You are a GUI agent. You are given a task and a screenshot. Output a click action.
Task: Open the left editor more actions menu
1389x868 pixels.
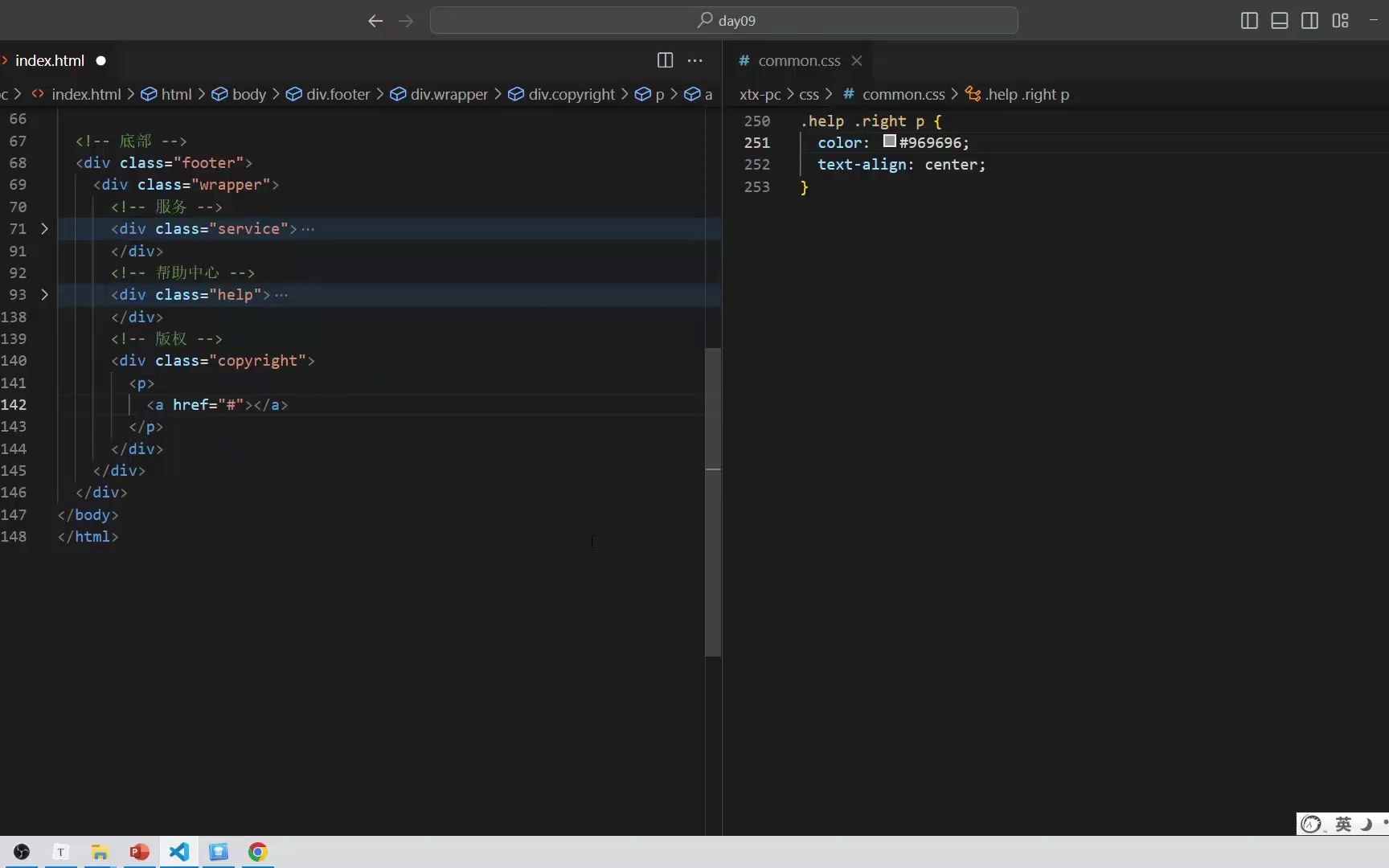click(695, 60)
